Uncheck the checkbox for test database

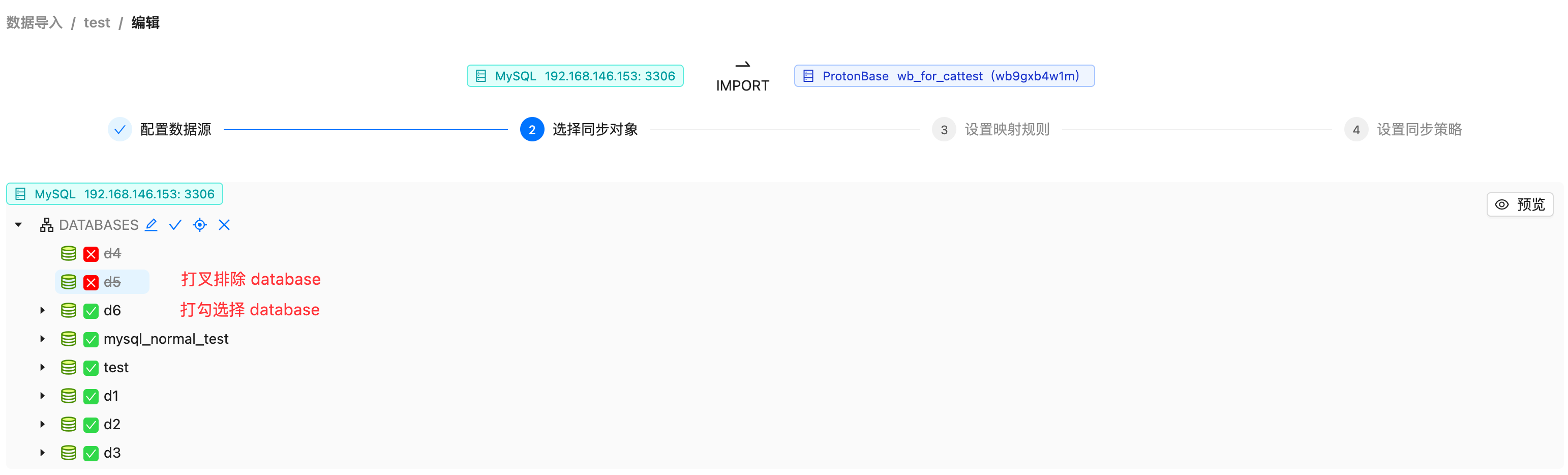coord(91,368)
